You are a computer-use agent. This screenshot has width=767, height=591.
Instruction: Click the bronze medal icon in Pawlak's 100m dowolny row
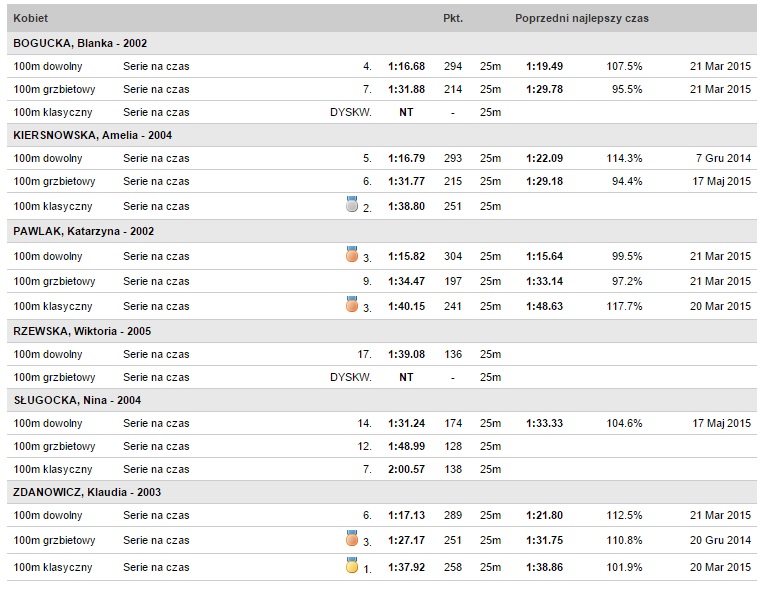coord(352,254)
